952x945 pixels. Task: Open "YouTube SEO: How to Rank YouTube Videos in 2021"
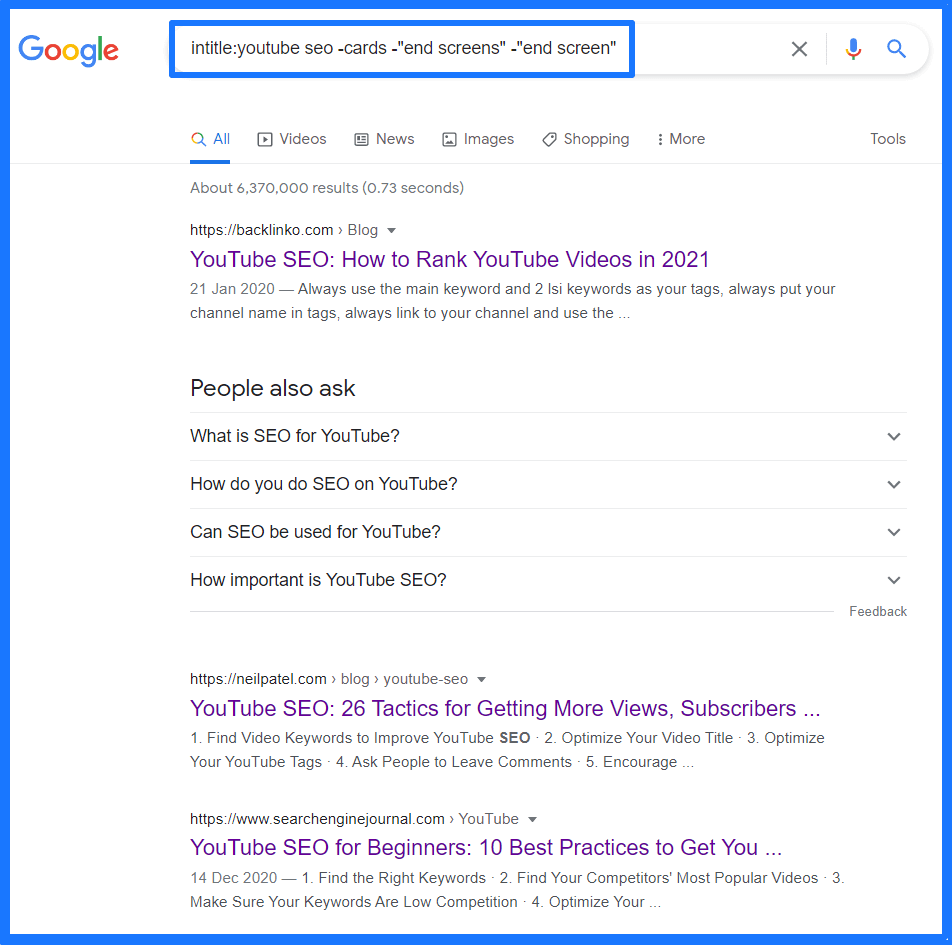(449, 260)
